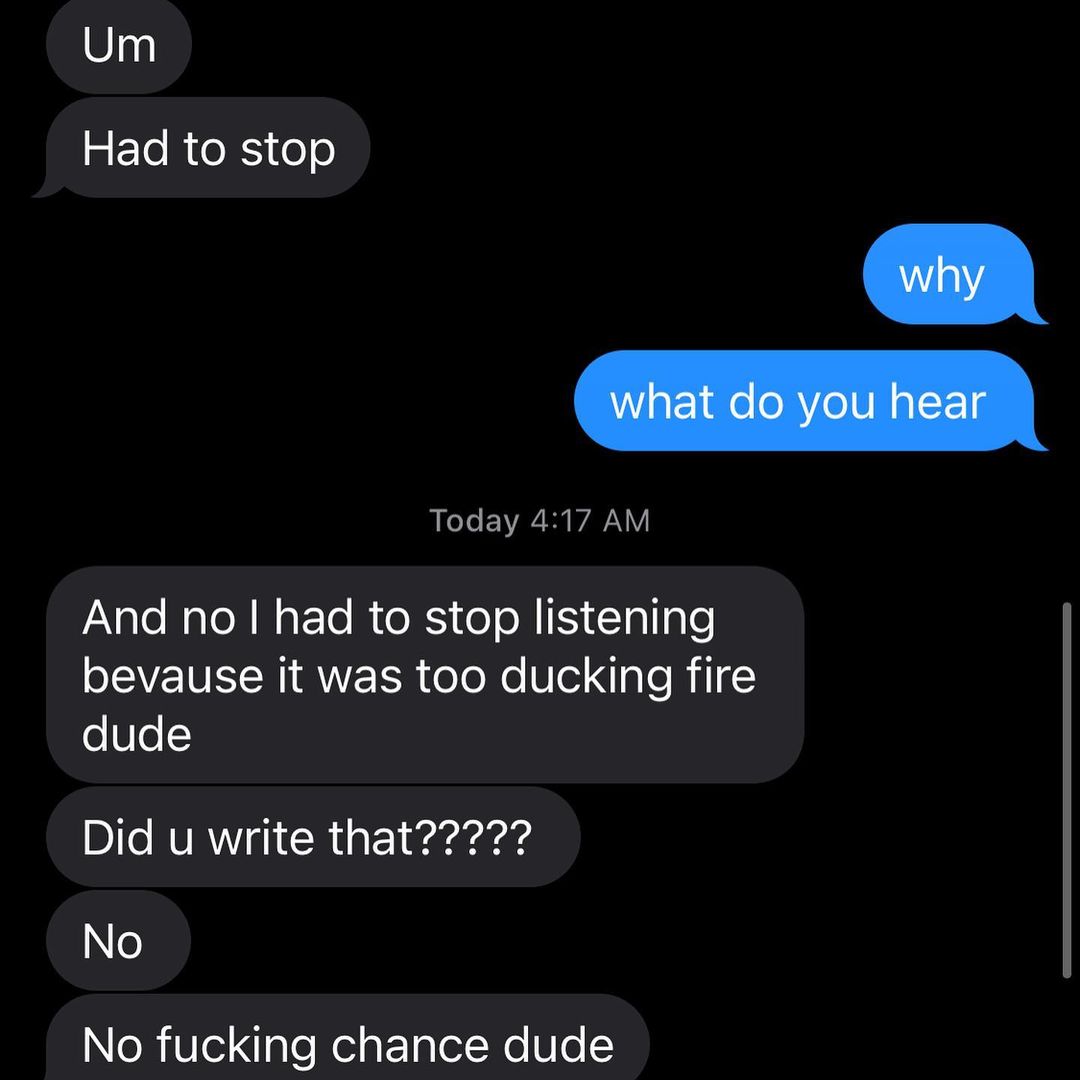The image size is (1080, 1080).
Task: Click the word 'stop' in 'Had to stop'
Action: pos(287,150)
